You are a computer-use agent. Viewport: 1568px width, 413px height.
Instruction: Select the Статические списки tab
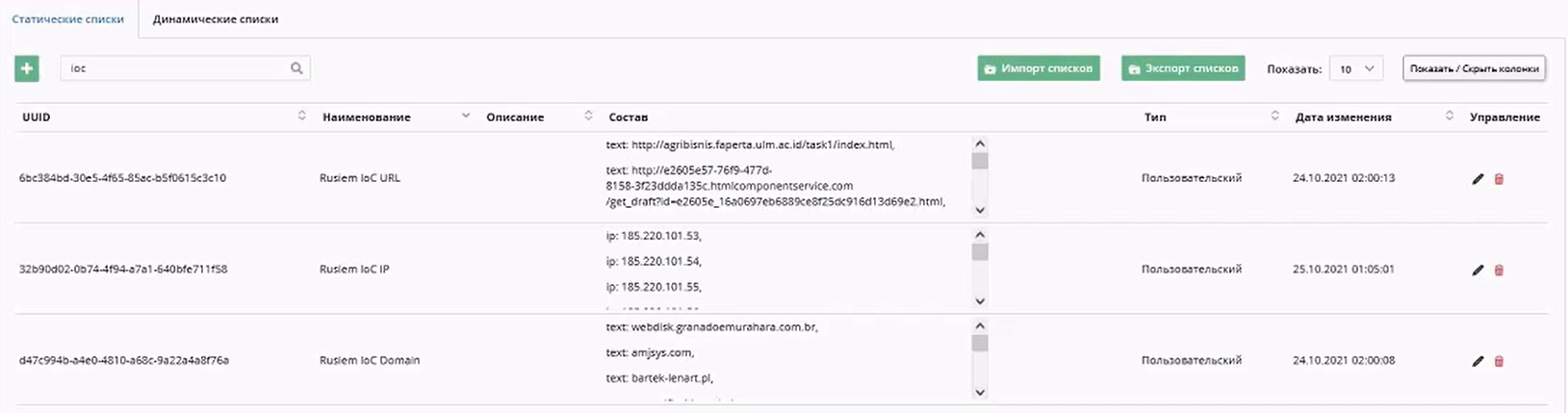tap(68, 19)
